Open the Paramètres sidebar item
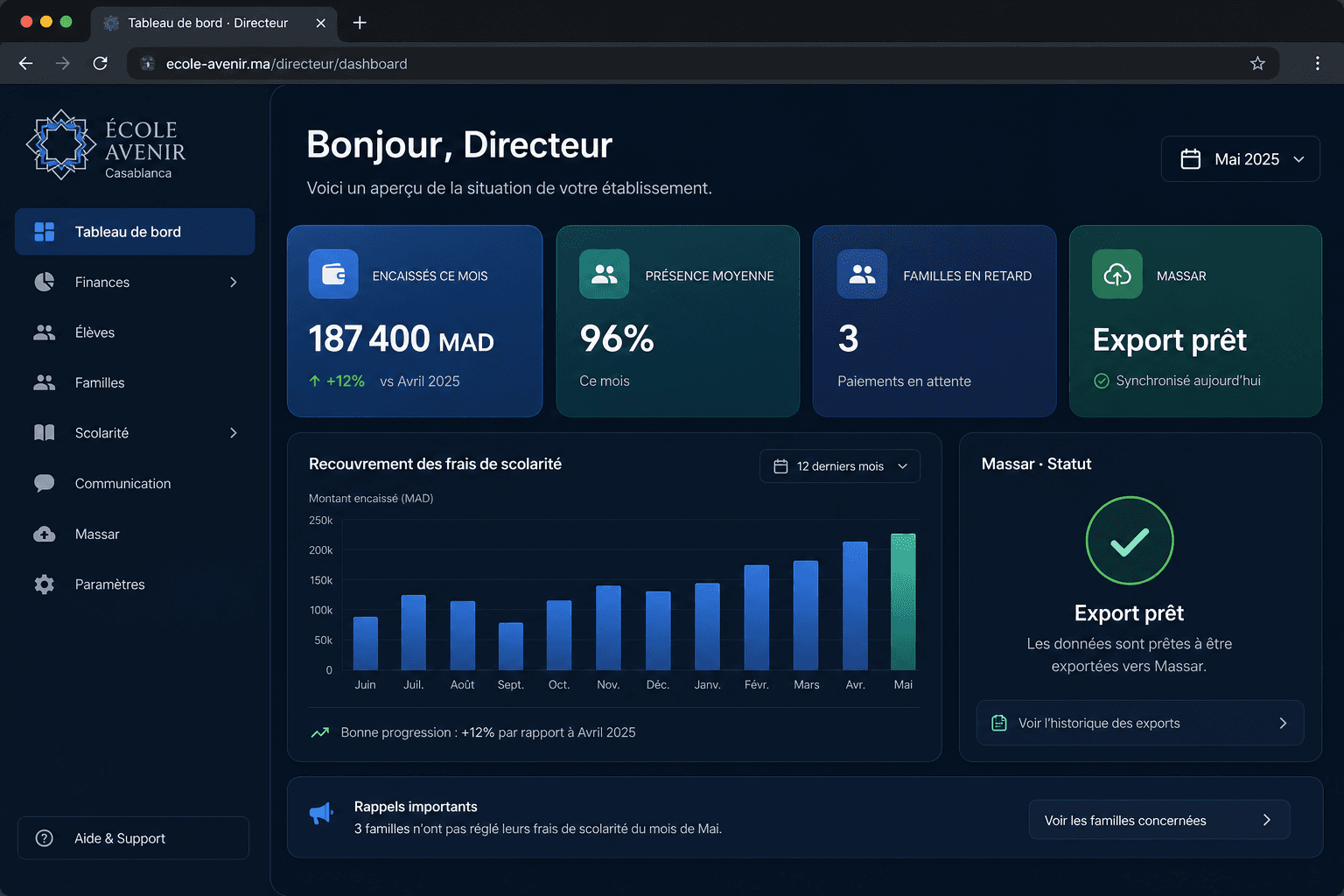Viewport: 1344px width, 896px height. click(135, 584)
